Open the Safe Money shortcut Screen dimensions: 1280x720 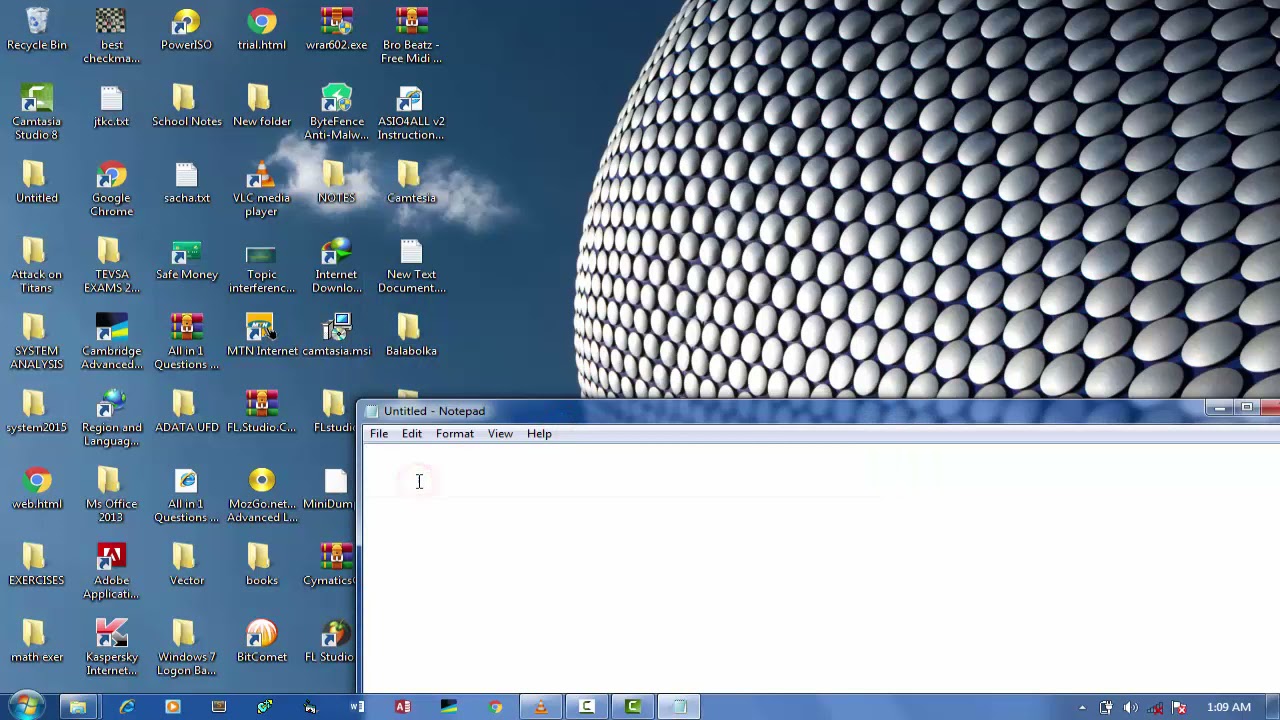pyautogui.click(x=186, y=260)
